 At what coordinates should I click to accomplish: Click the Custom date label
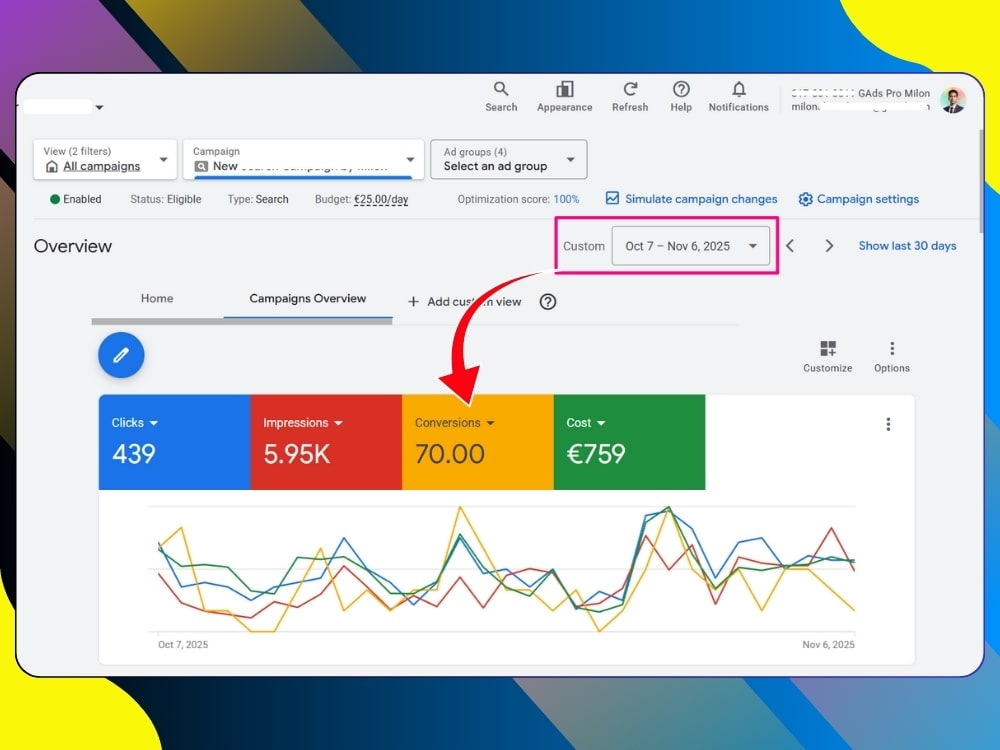pos(584,246)
